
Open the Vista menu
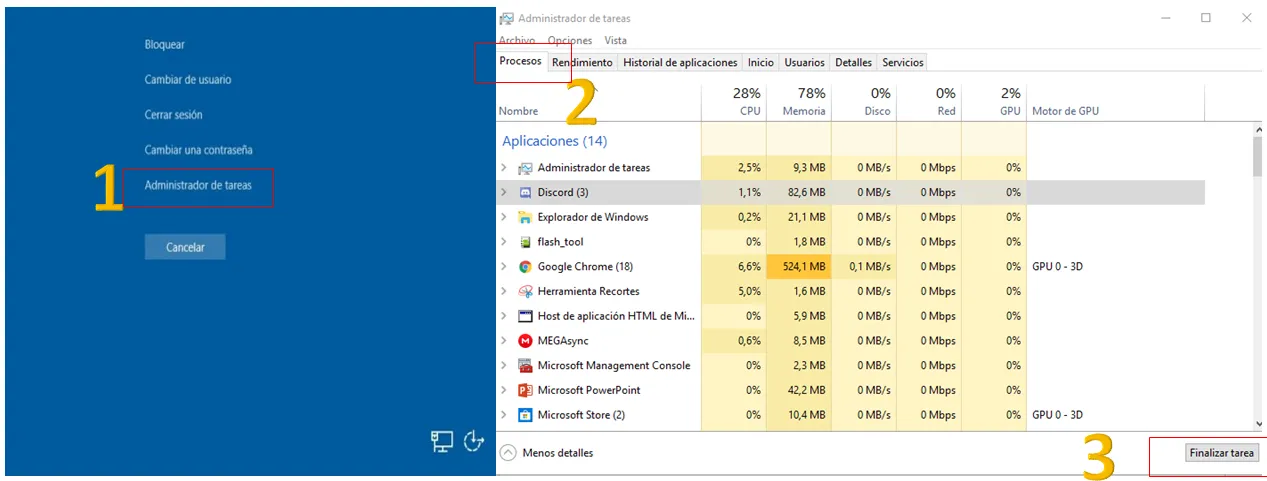tap(616, 41)
